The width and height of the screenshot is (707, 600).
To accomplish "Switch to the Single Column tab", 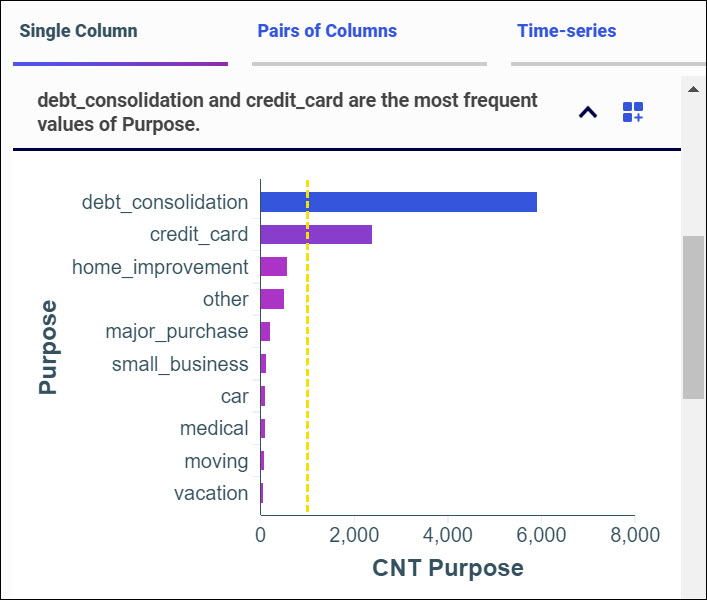I will pos(79,31).
